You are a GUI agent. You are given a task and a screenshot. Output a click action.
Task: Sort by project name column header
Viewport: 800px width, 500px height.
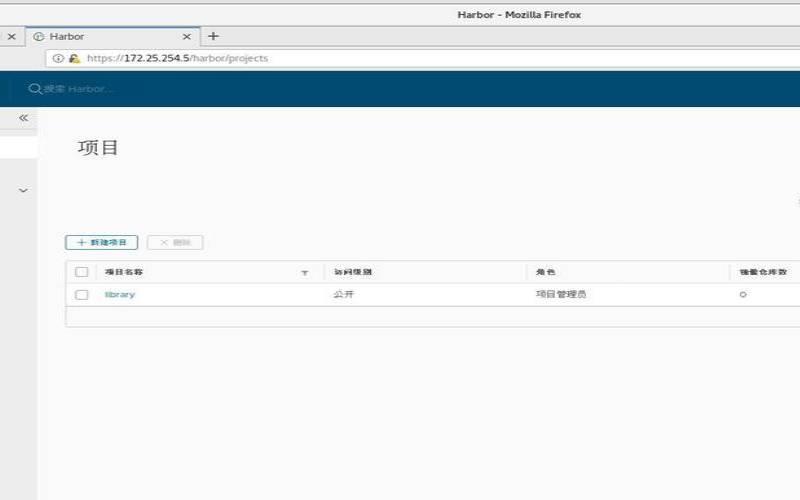(124, 272)
